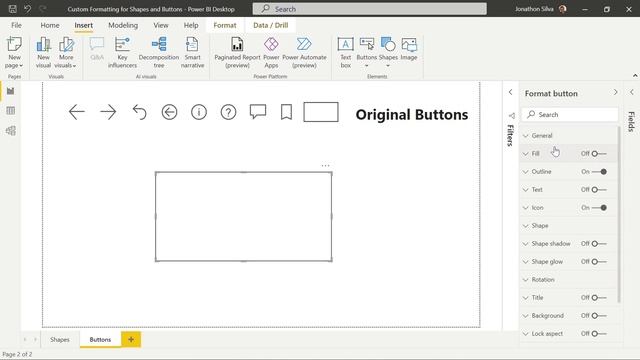Click the Save icon in title bar
This screenshot has width=640, height=360.
point(13,9)
